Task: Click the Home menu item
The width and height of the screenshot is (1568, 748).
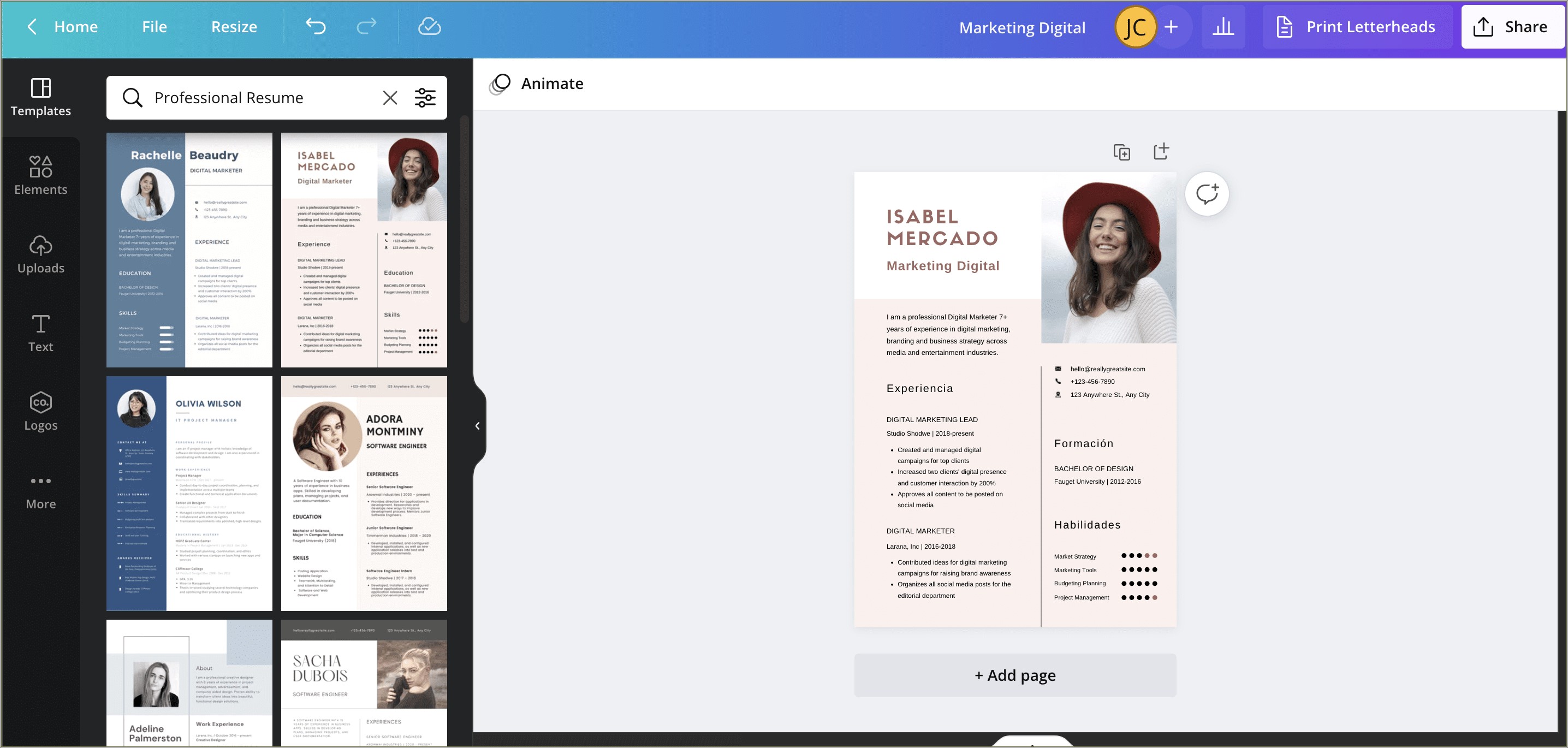Action: (x=75, y=26)
